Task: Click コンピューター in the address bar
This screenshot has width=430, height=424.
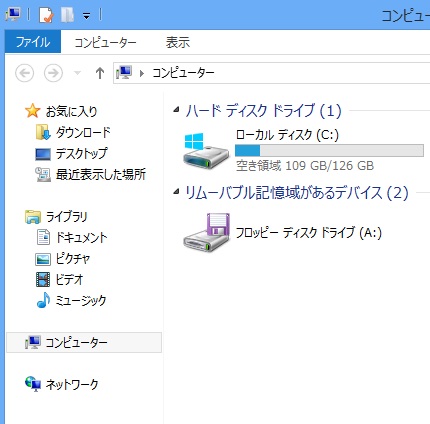Action: [183, 73]
